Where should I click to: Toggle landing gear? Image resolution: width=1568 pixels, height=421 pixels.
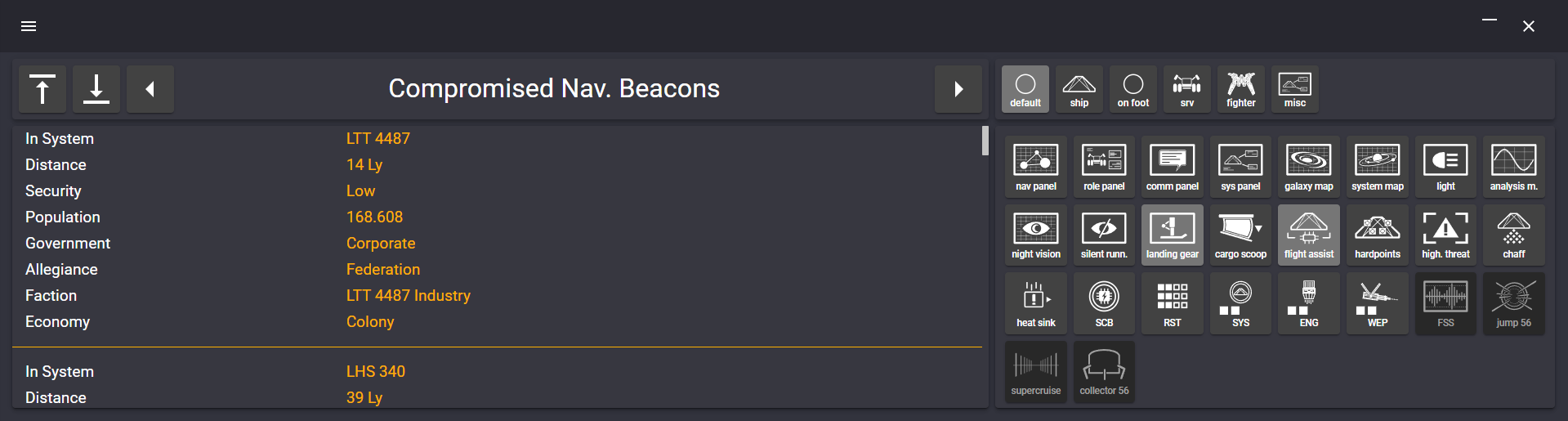1172,235
